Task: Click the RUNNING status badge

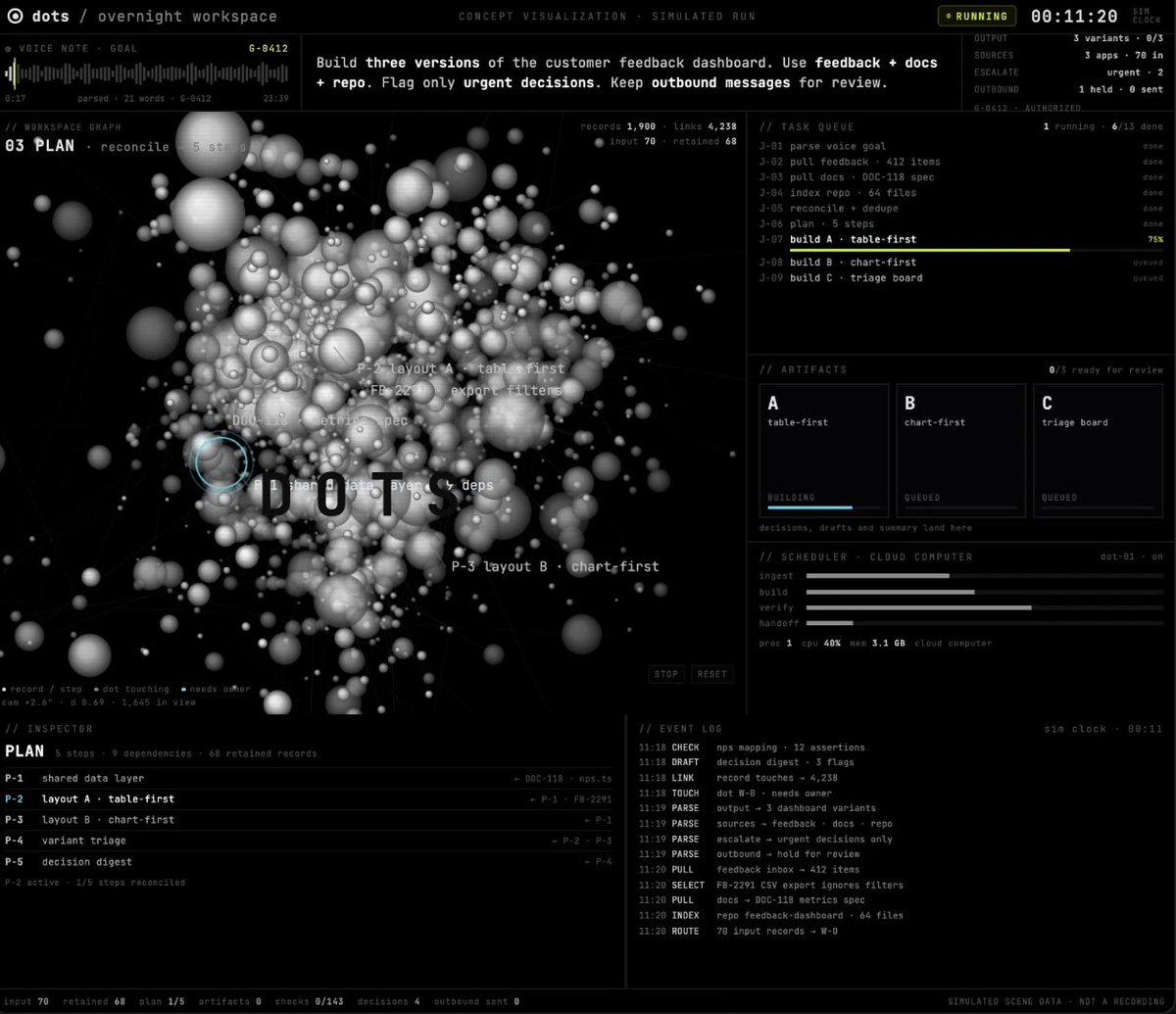Action: point(976,16)
